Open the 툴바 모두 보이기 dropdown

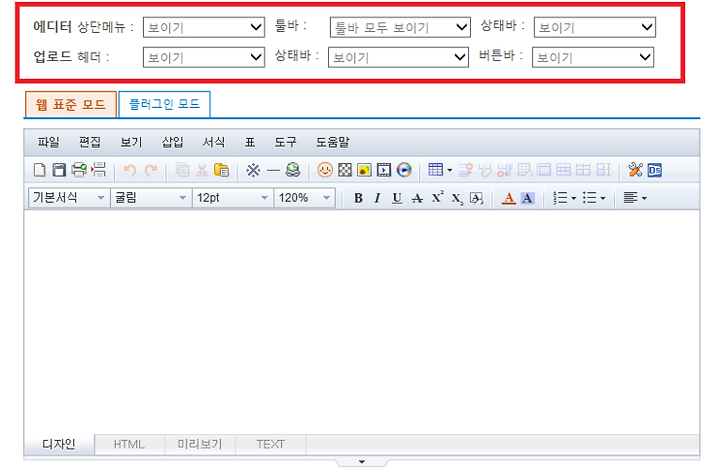pos(400,28)
